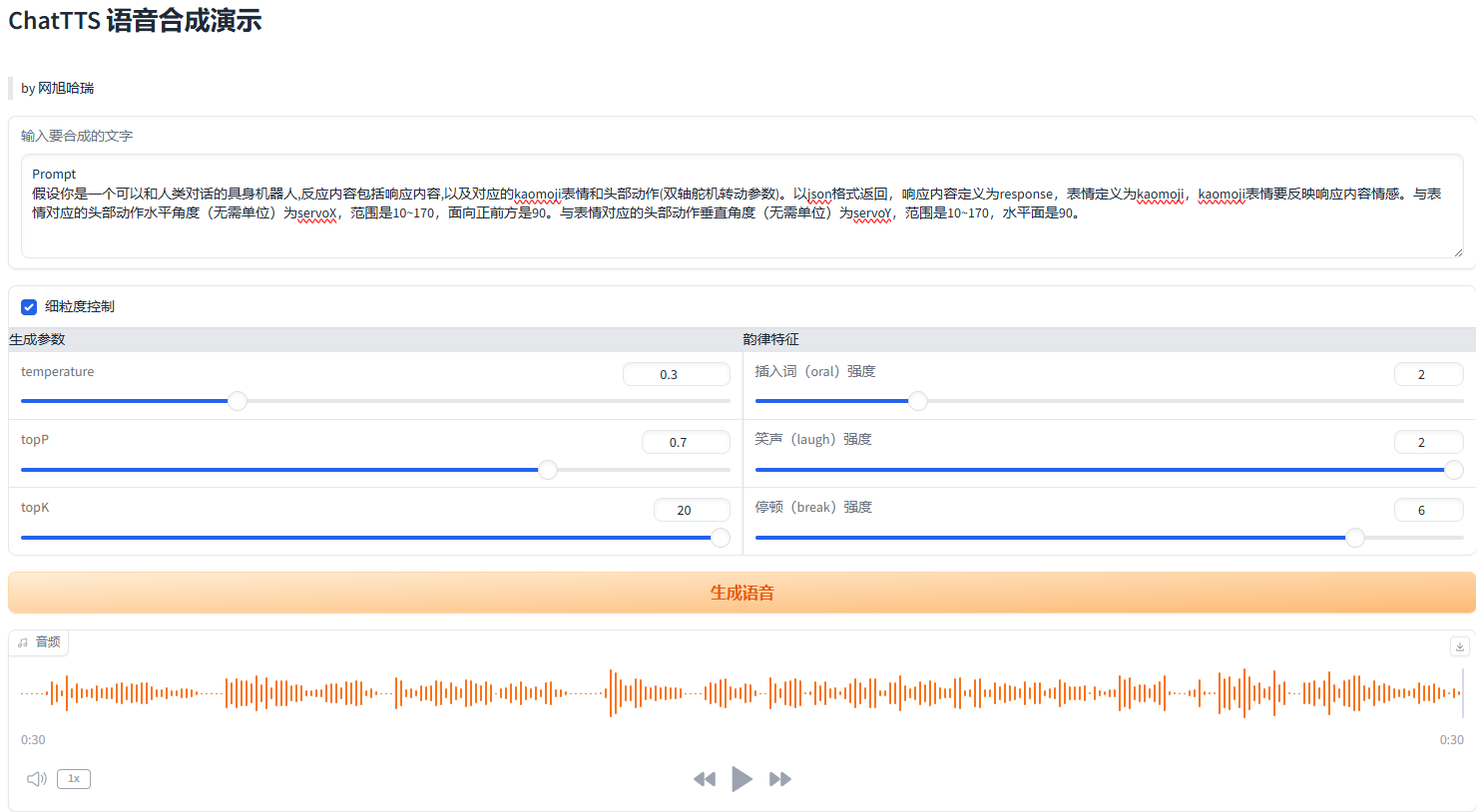Mute the audio volume icon

point(37,779)
